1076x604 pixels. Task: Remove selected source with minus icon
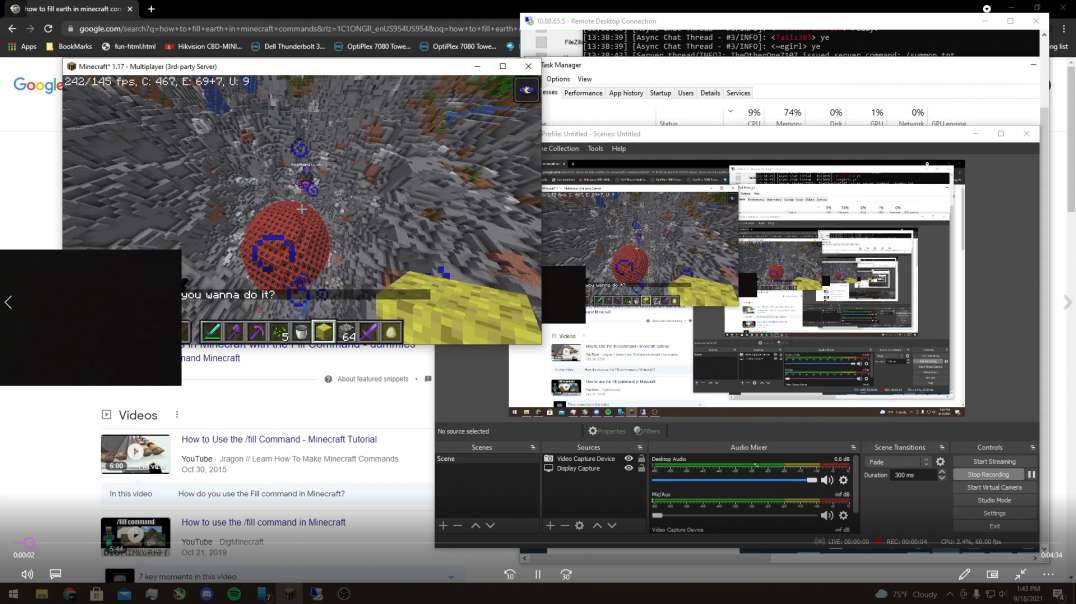click(x=564, y=526)
